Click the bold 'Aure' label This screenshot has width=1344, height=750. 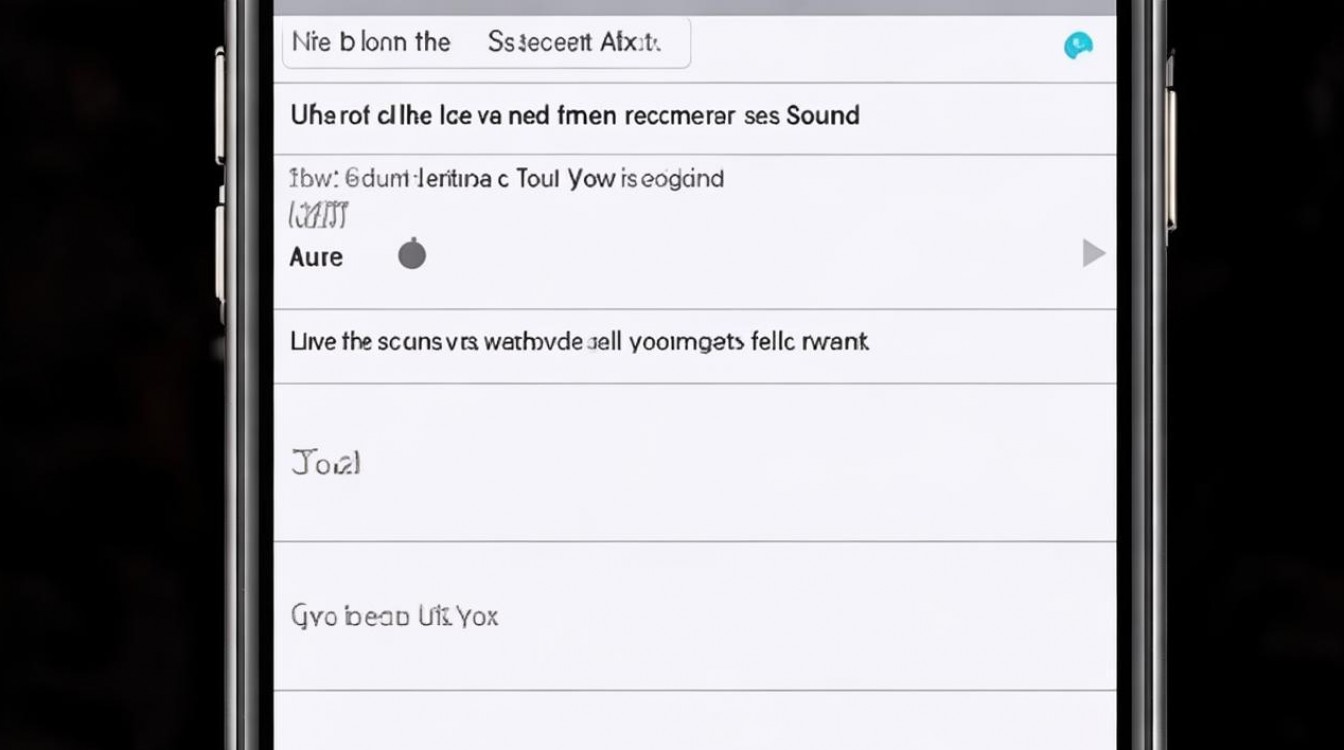pos(316,257)
